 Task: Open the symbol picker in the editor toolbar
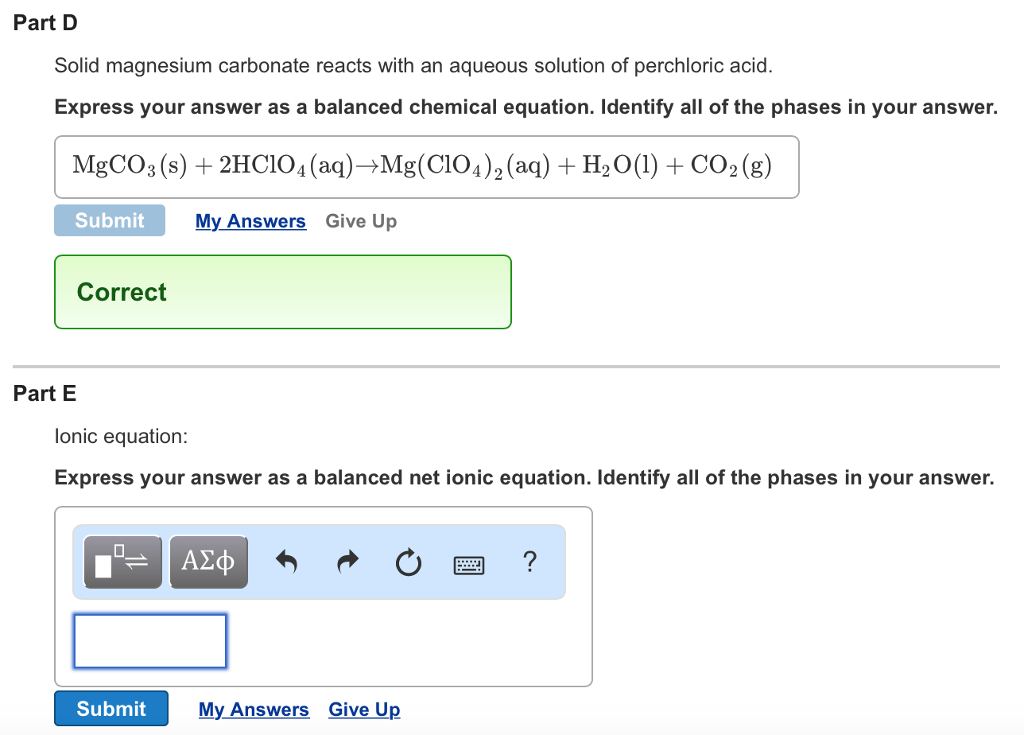pyautogui.click(x=208, y=561)
